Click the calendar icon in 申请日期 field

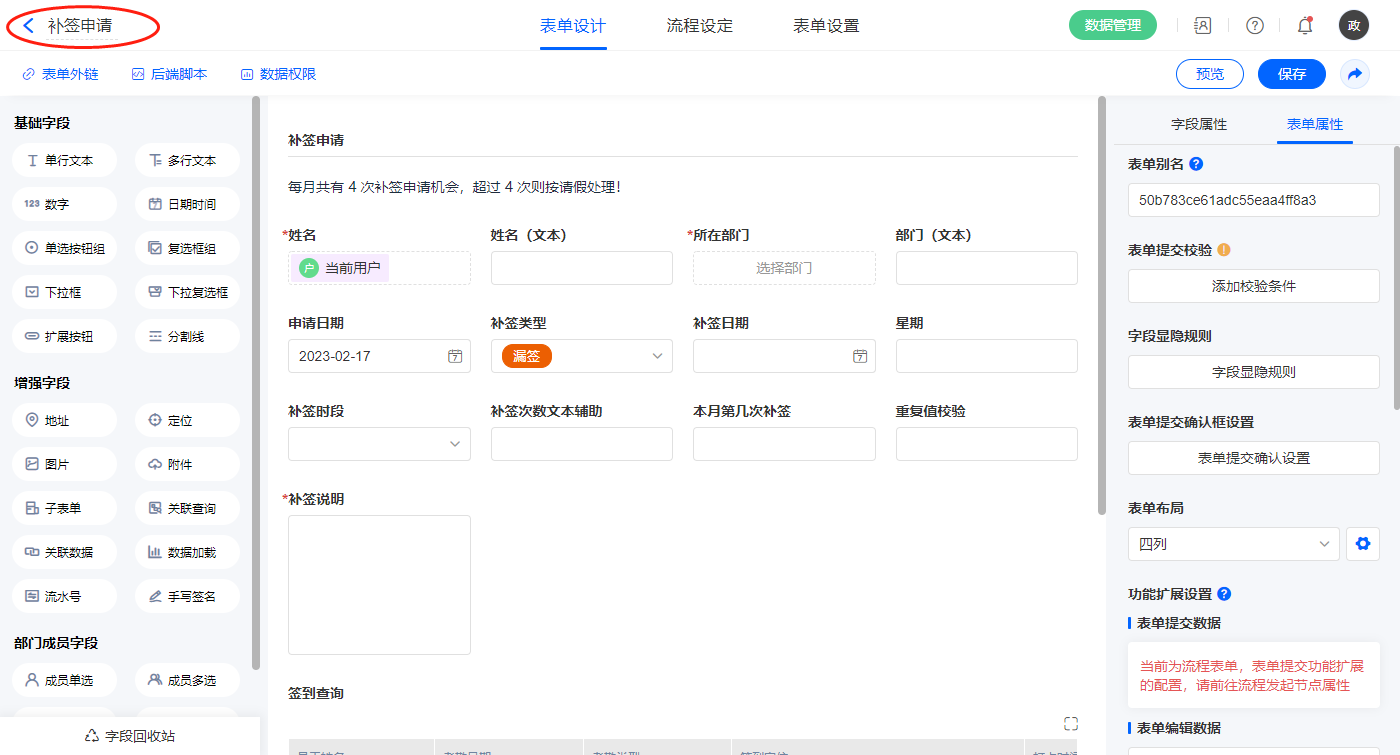tap(455, 356)
